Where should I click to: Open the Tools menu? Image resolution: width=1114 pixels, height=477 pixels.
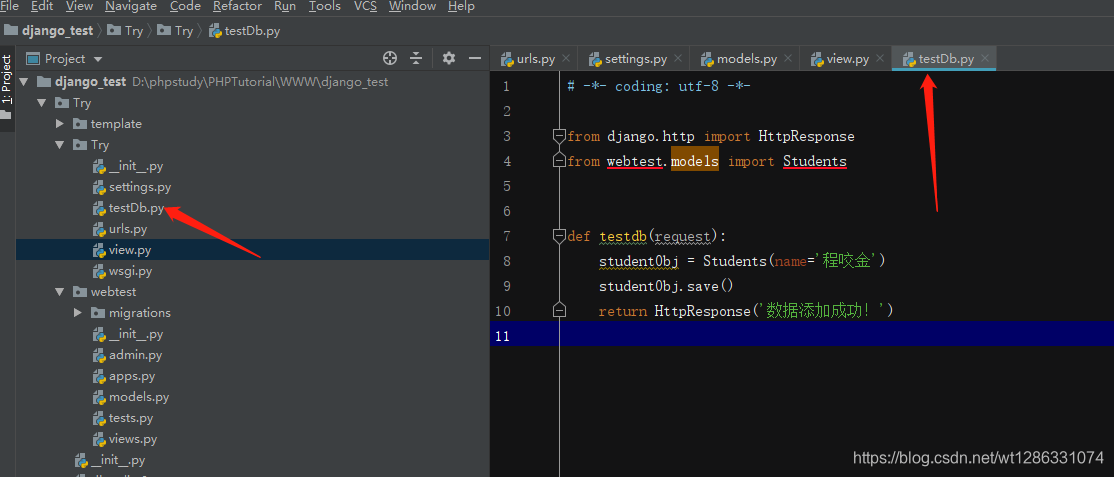tap(325, 6)
